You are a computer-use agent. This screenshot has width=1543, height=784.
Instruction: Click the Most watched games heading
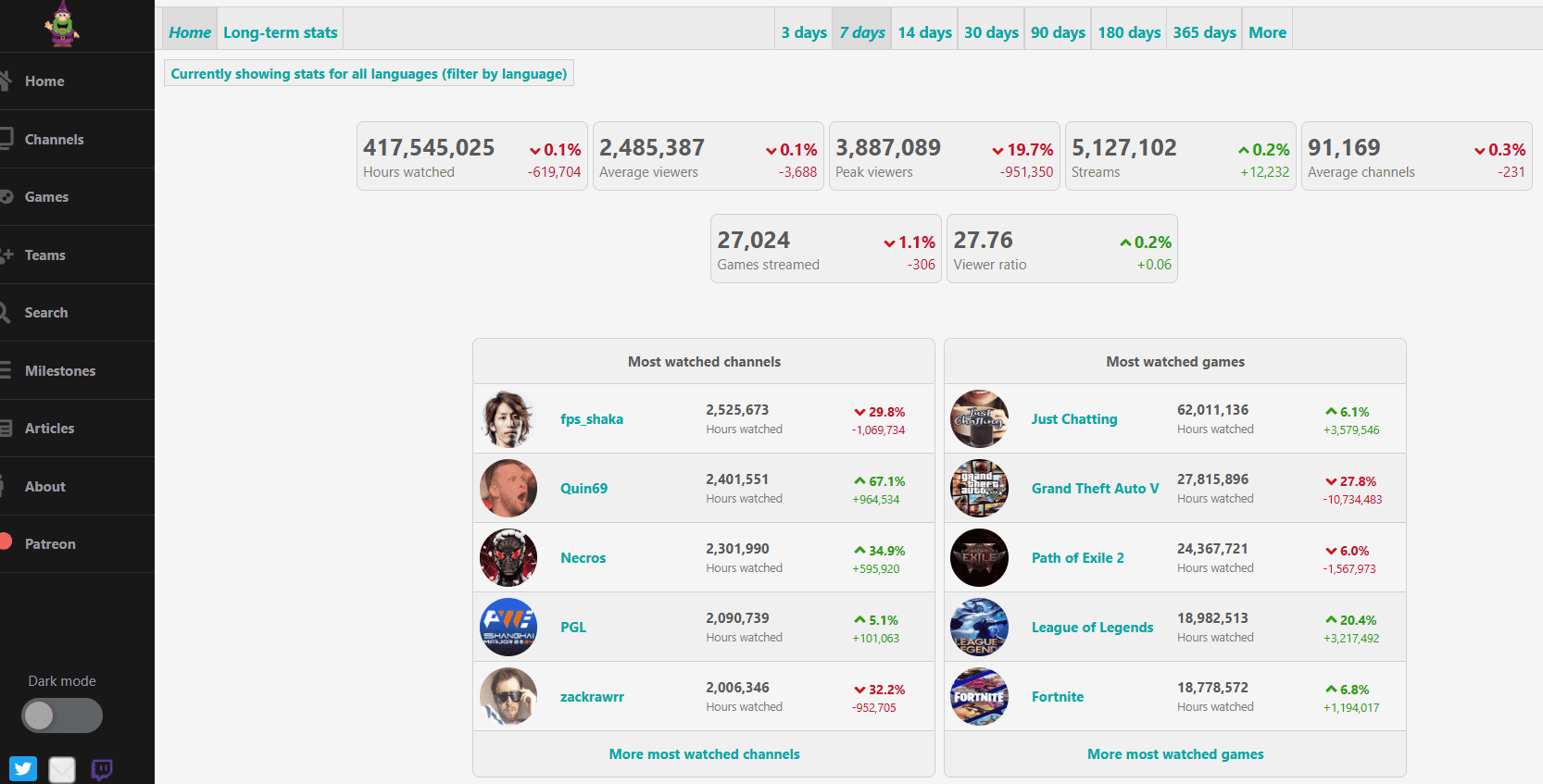[x=1175, y=362]
